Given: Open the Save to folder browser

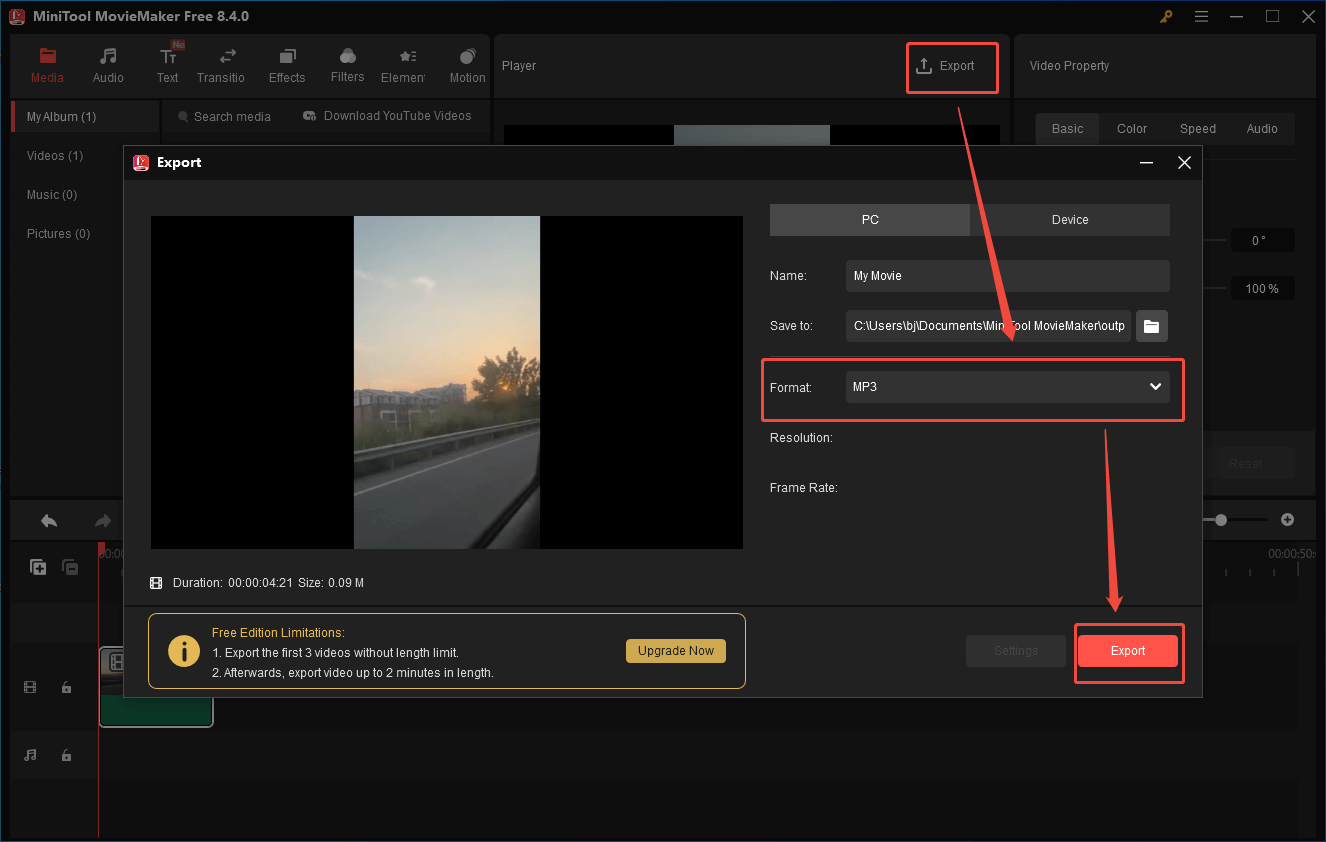Looking at the screenshot, I should 1151,325.
